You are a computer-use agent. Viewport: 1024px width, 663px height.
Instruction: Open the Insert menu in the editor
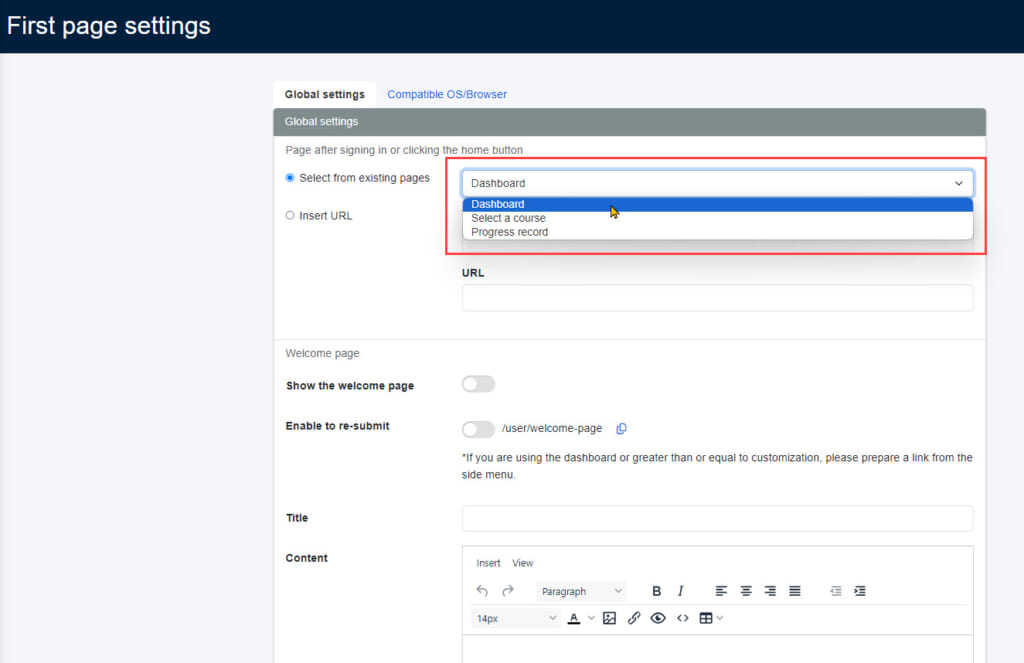pyautogui.click(x=488, y=563)
